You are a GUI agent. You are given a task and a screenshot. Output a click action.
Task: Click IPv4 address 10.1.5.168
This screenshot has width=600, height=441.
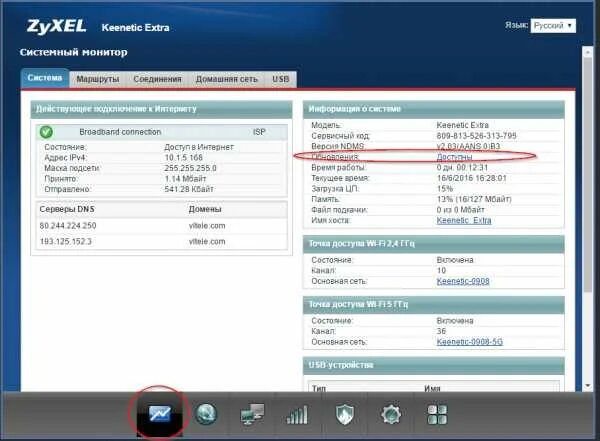click(x=184, y=158)
